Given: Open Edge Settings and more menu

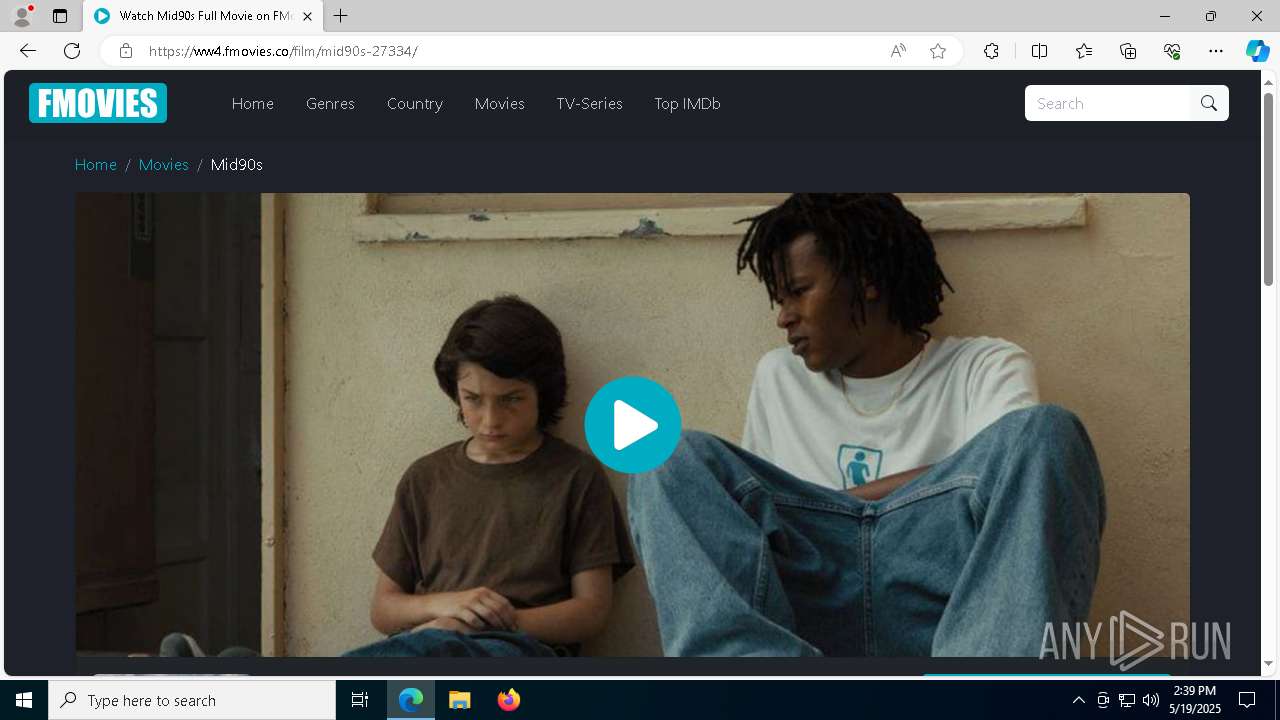Looking at the screenshot, I should click(1216, 51).
